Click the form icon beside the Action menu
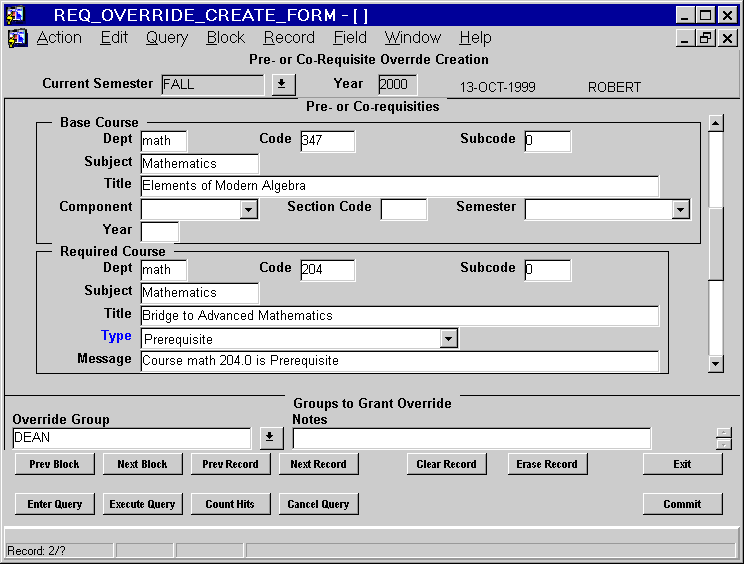 point(18,38)
